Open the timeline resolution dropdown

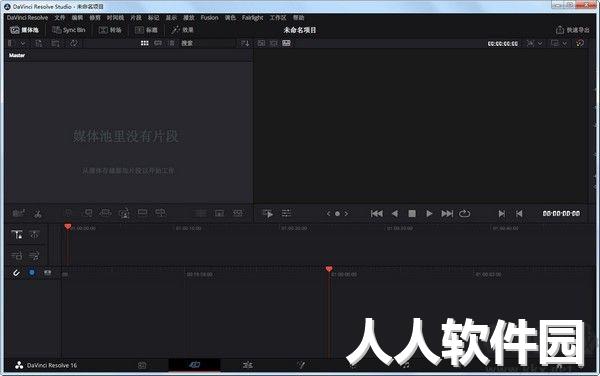tap(535, 43)
